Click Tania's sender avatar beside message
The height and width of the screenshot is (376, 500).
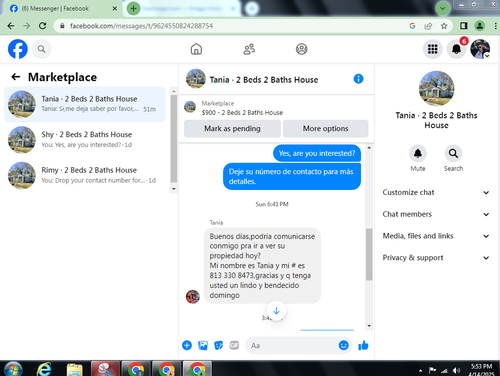[193, 297]
